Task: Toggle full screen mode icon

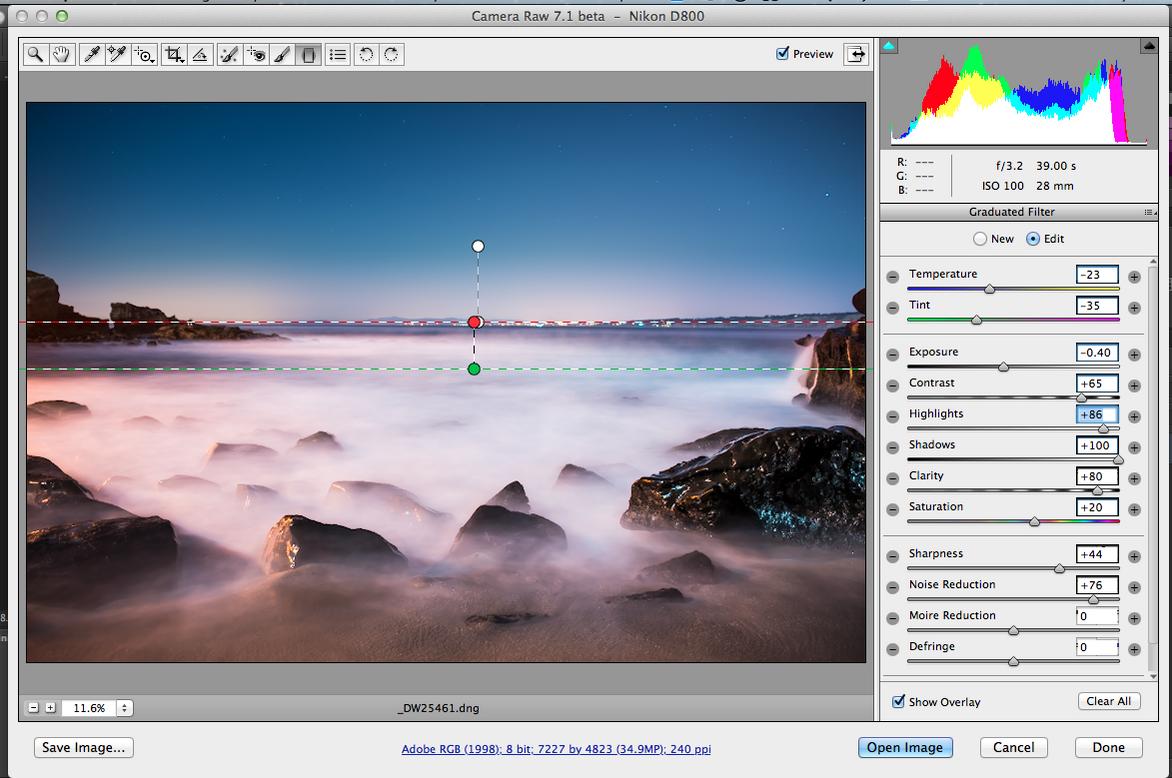Action: (x=856, y=54)
